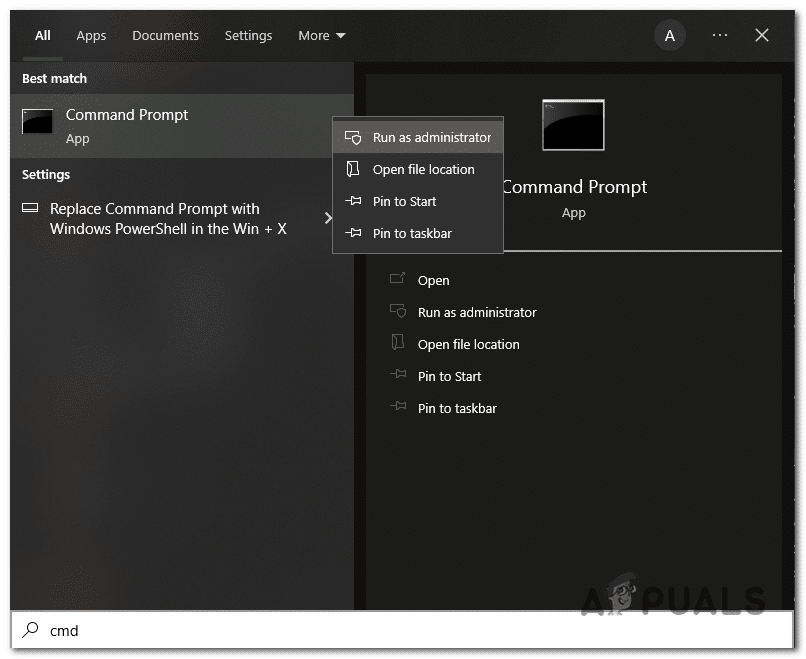Select Run as administrator from context menu
Image resolution: width=806 pixels, height=659 pixels.
tap(431, 137)
